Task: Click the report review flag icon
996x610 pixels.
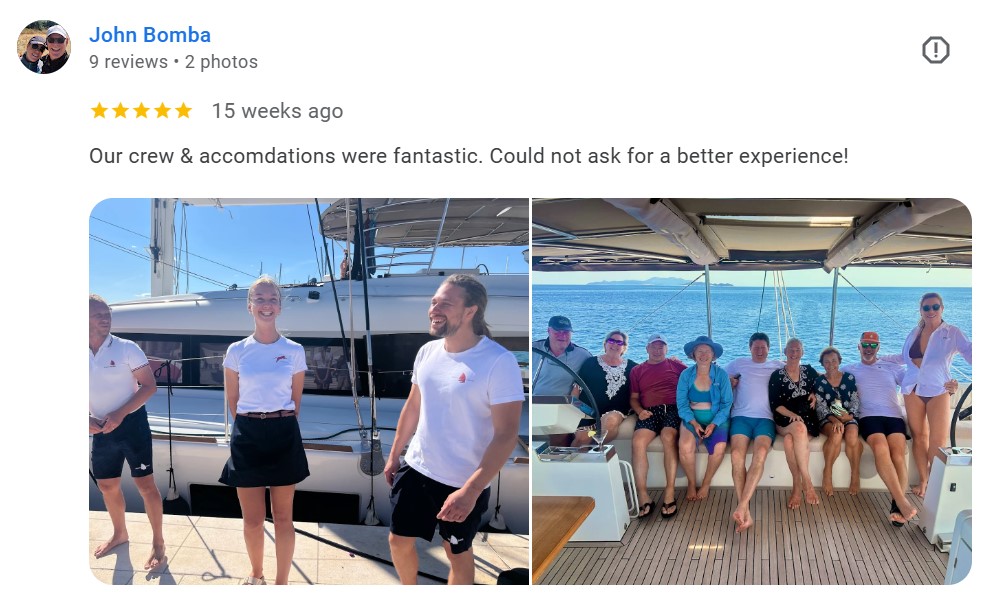Action: point(935,50)
